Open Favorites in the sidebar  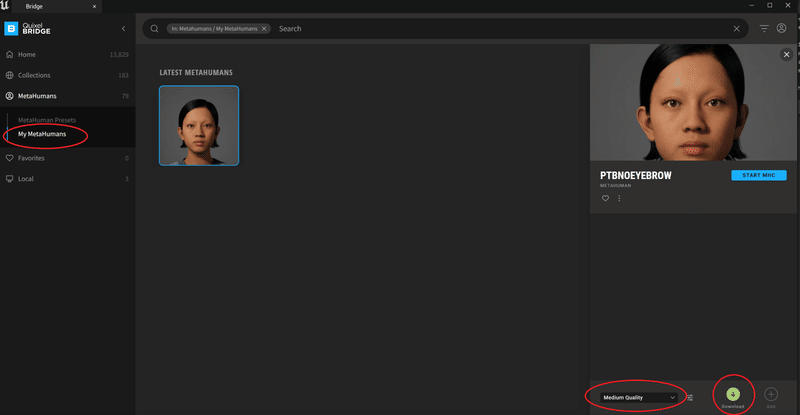click(x=67, y=158)
